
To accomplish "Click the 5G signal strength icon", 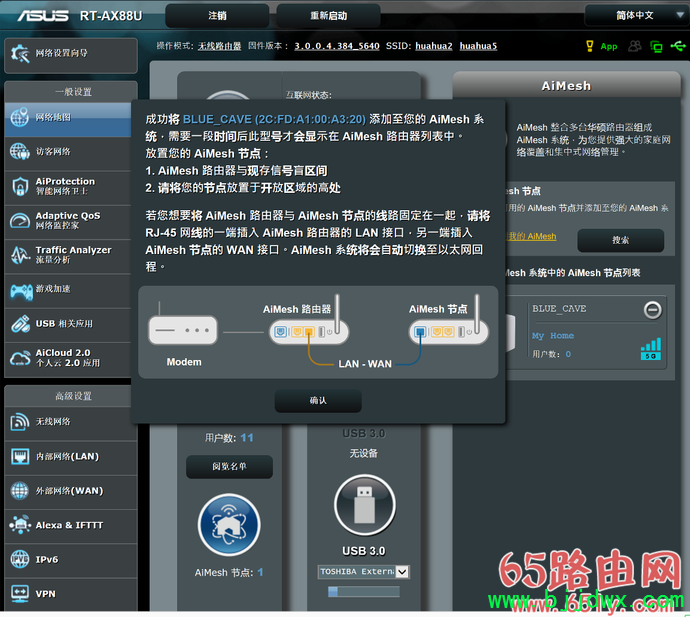I will [650, 349].
